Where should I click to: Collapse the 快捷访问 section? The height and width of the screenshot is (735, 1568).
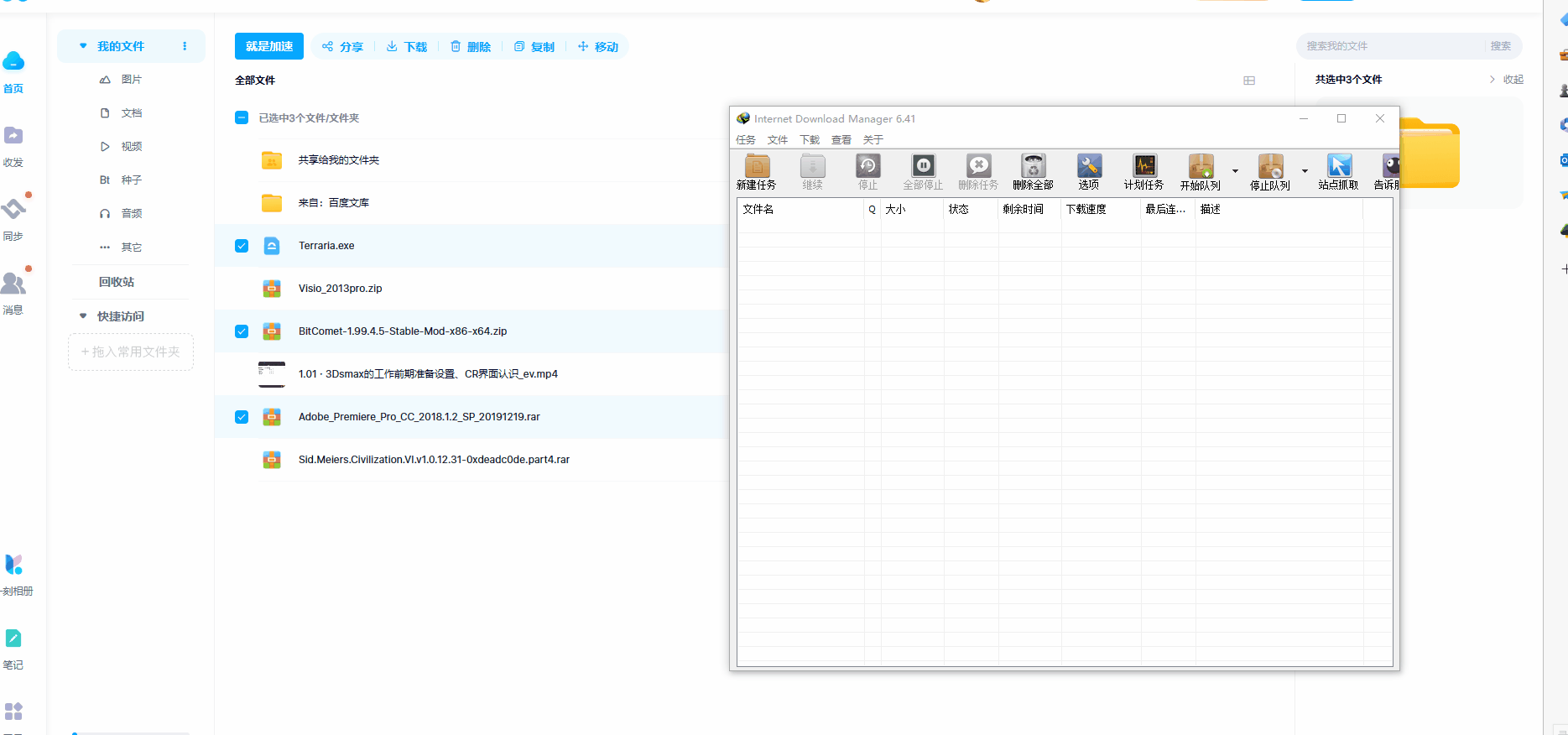click(83, 316)
